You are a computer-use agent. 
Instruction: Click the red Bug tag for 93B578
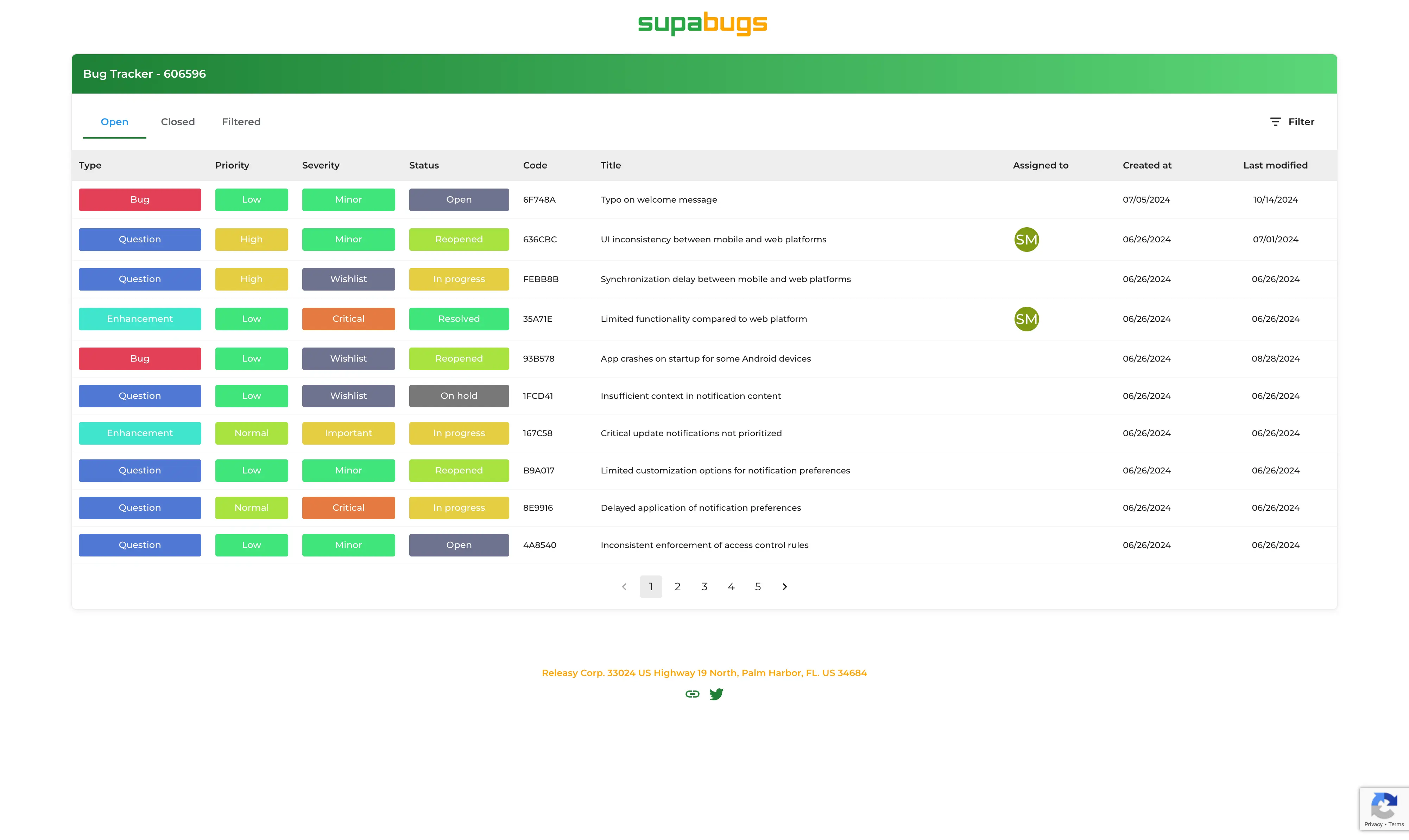[x=140, y=359]
